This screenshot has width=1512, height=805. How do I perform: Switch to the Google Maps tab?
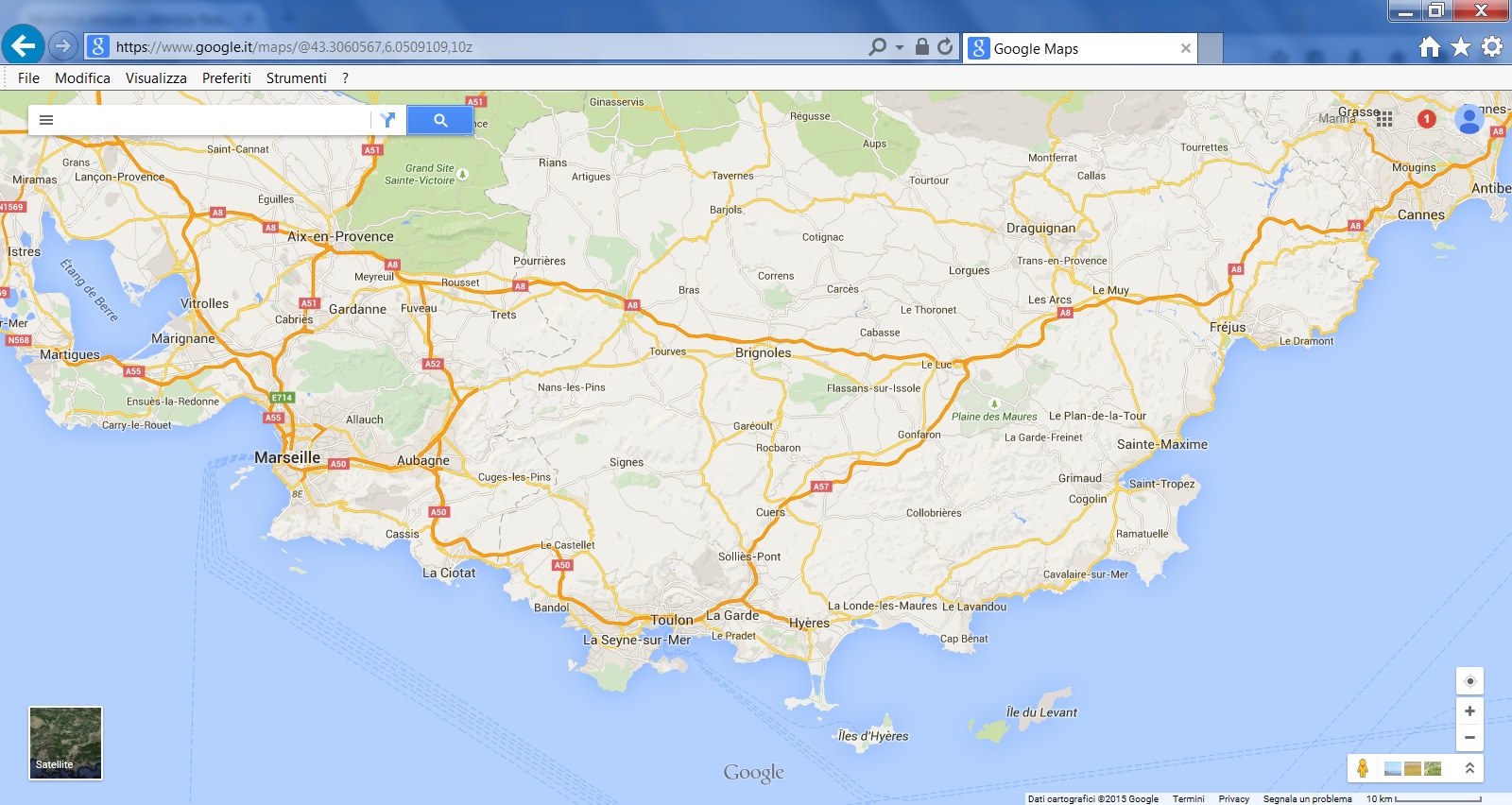1080,48
